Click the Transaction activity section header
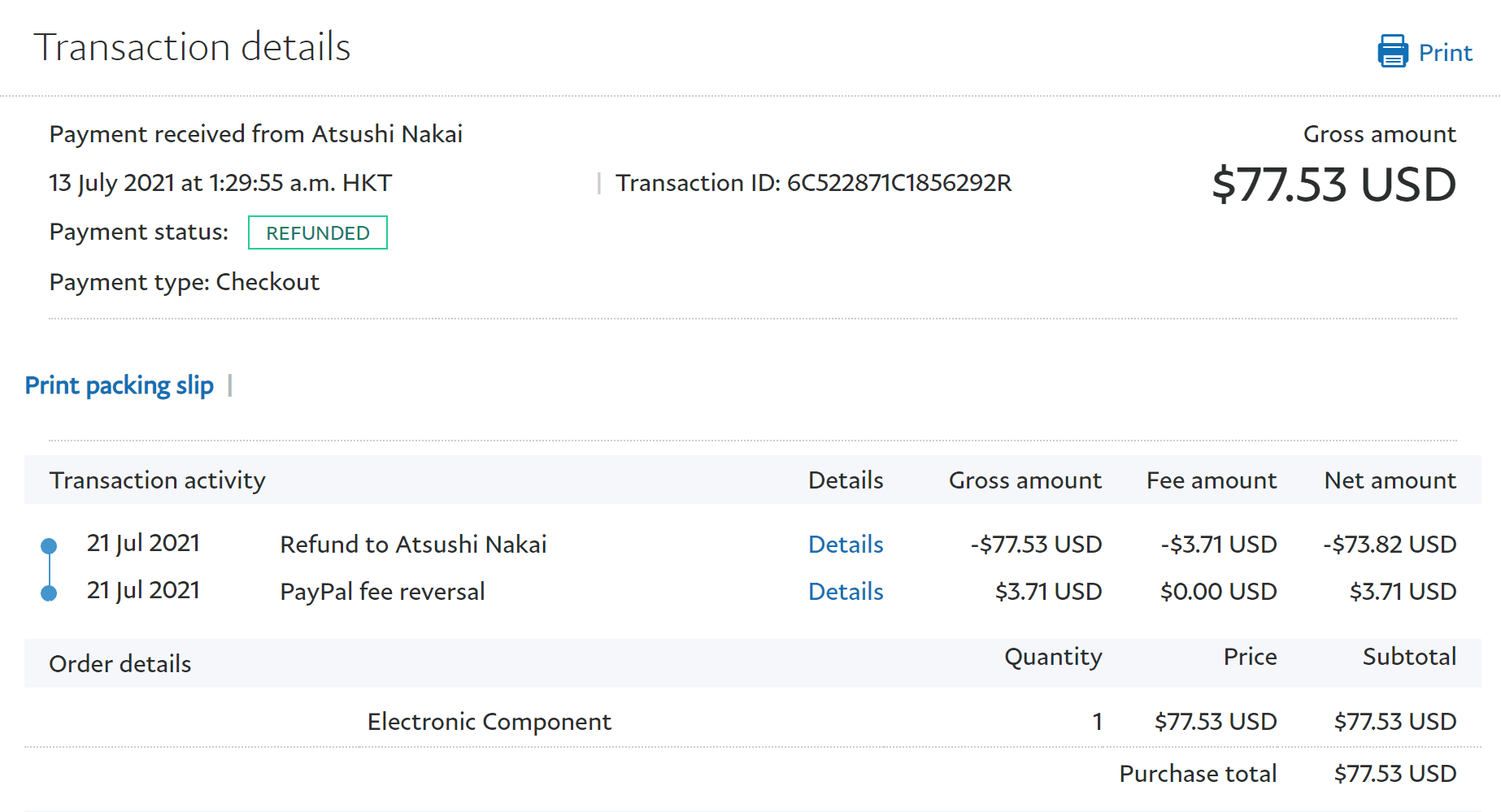This screenshot has width=1501, height=812. click(158, 480)
